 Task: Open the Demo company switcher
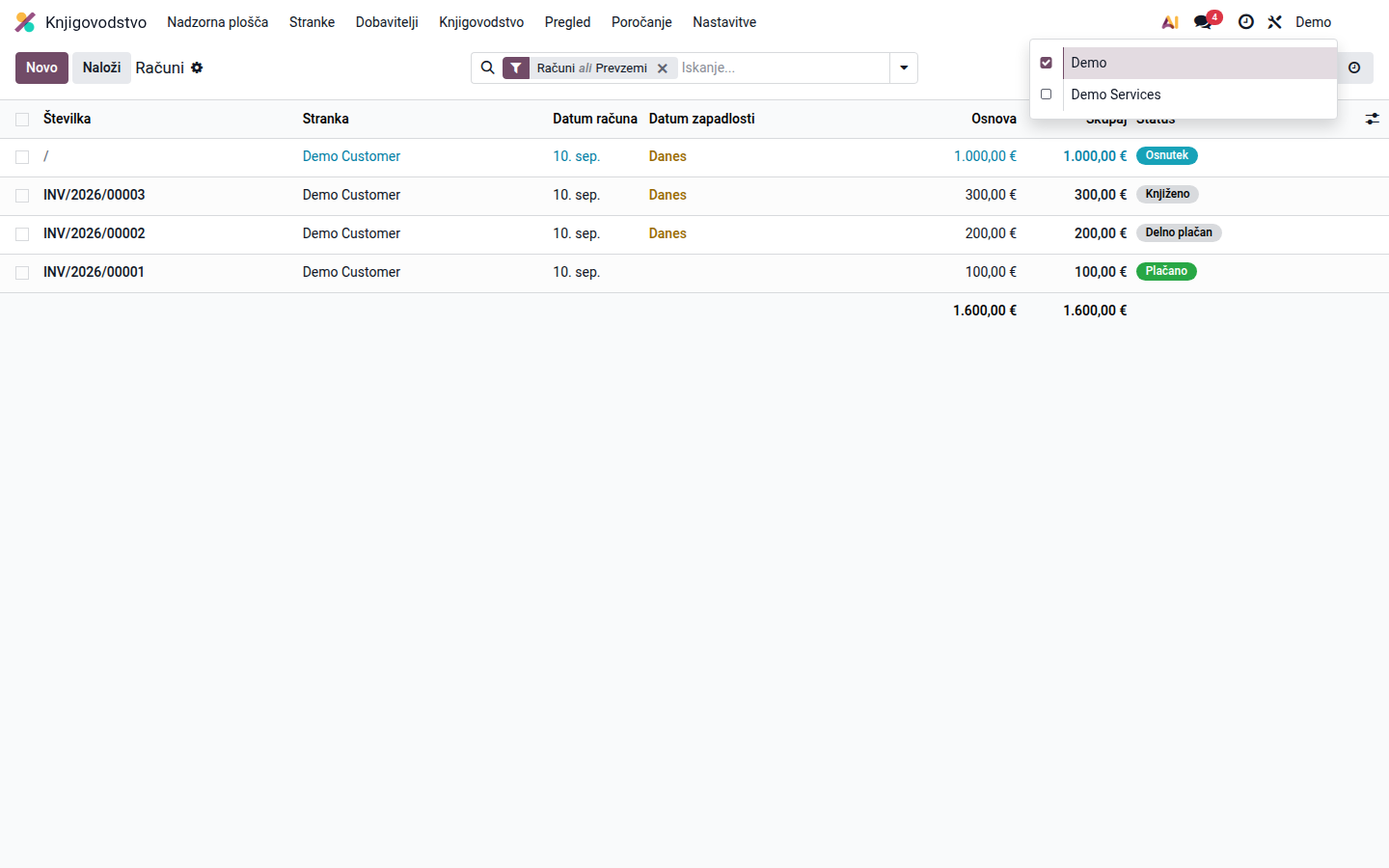click(x=1313, y=22)
